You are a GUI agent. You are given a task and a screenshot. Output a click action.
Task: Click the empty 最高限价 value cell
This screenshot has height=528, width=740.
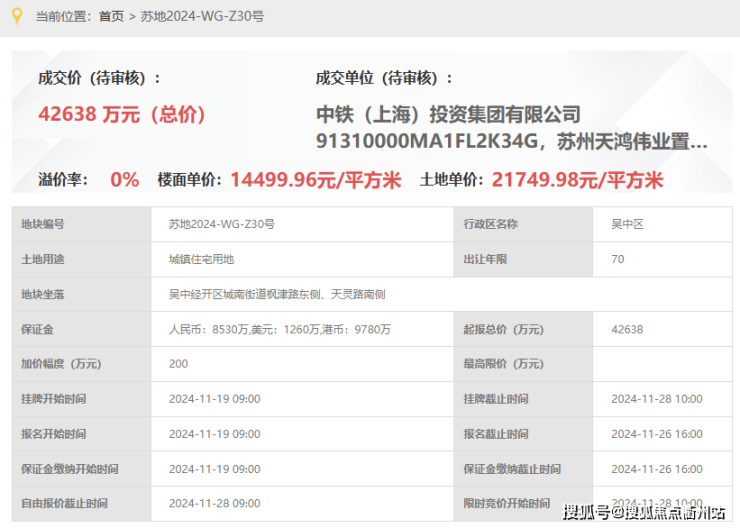pyautogui.click(x=663, y=364)
